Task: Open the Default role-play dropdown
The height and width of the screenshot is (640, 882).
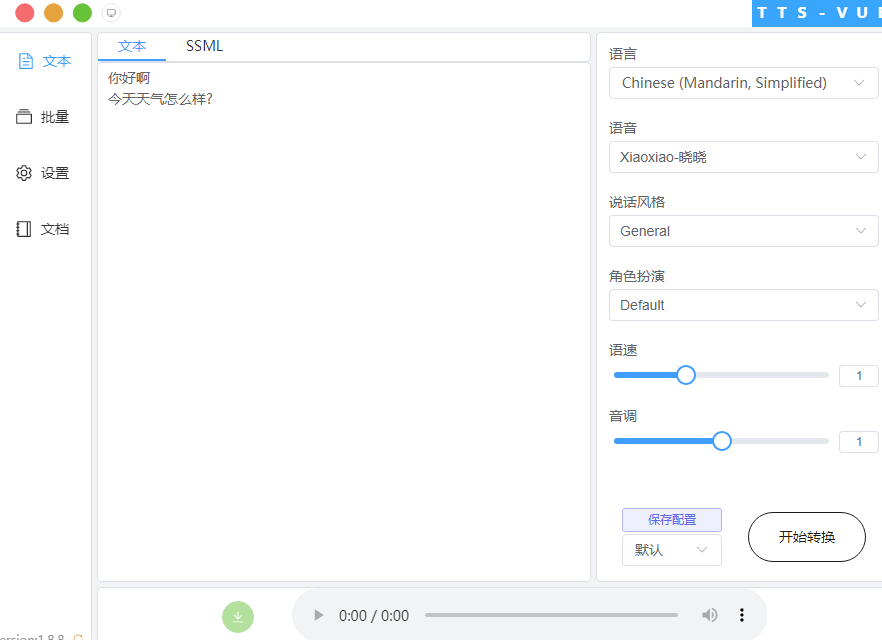Action: [x=744, y=305]
